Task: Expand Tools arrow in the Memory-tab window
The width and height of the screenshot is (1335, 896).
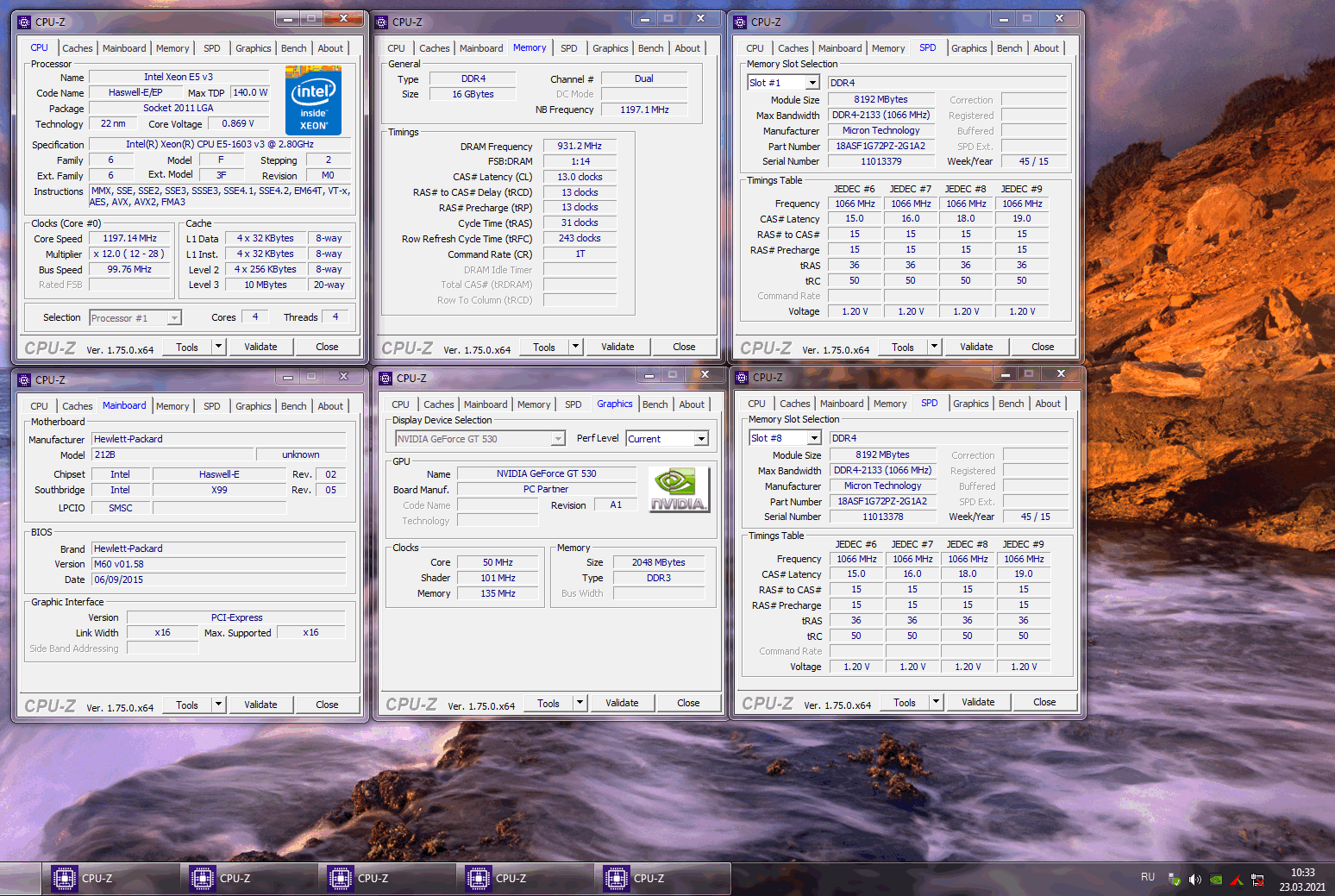Action: 575,347
